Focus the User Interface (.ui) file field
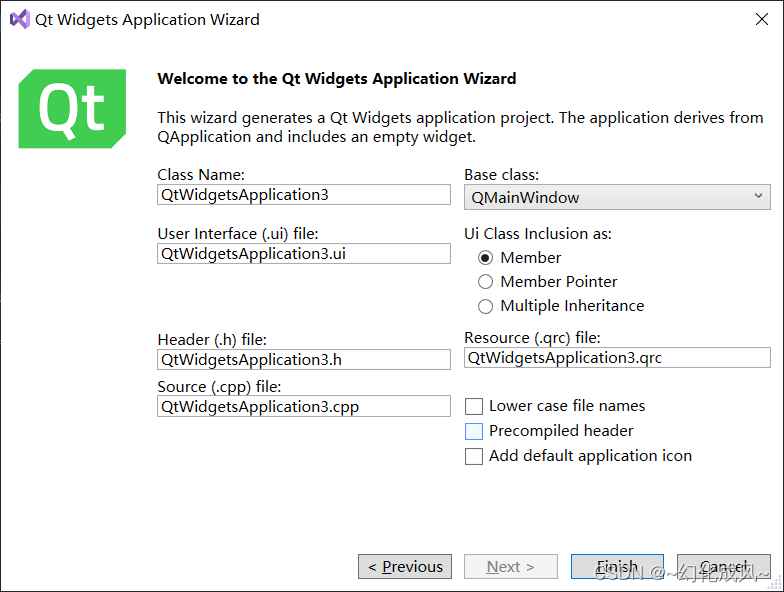Viewport: 784px width, 592px height. (x=304, y=254)
